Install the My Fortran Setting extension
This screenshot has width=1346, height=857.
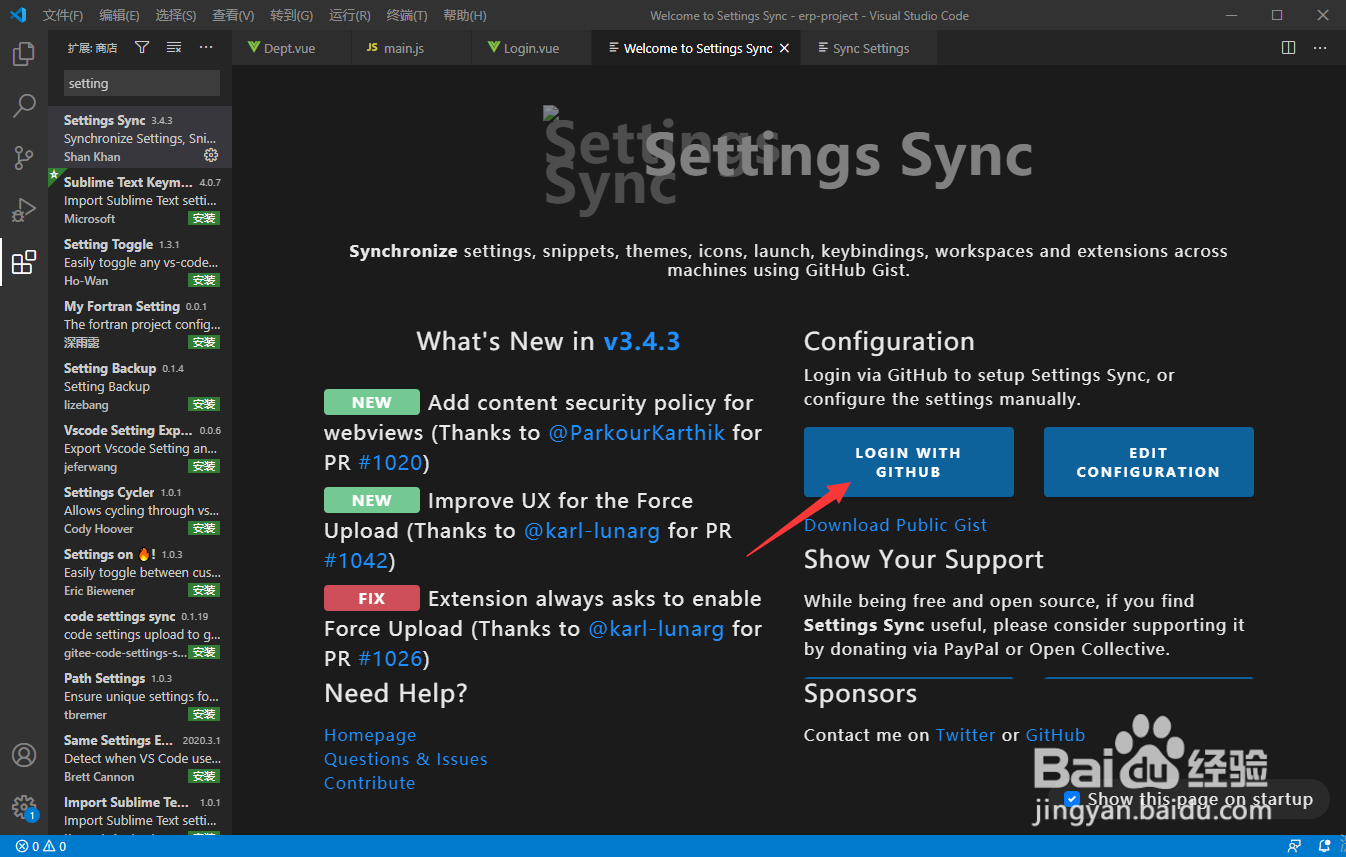click(x=204, y=342)
